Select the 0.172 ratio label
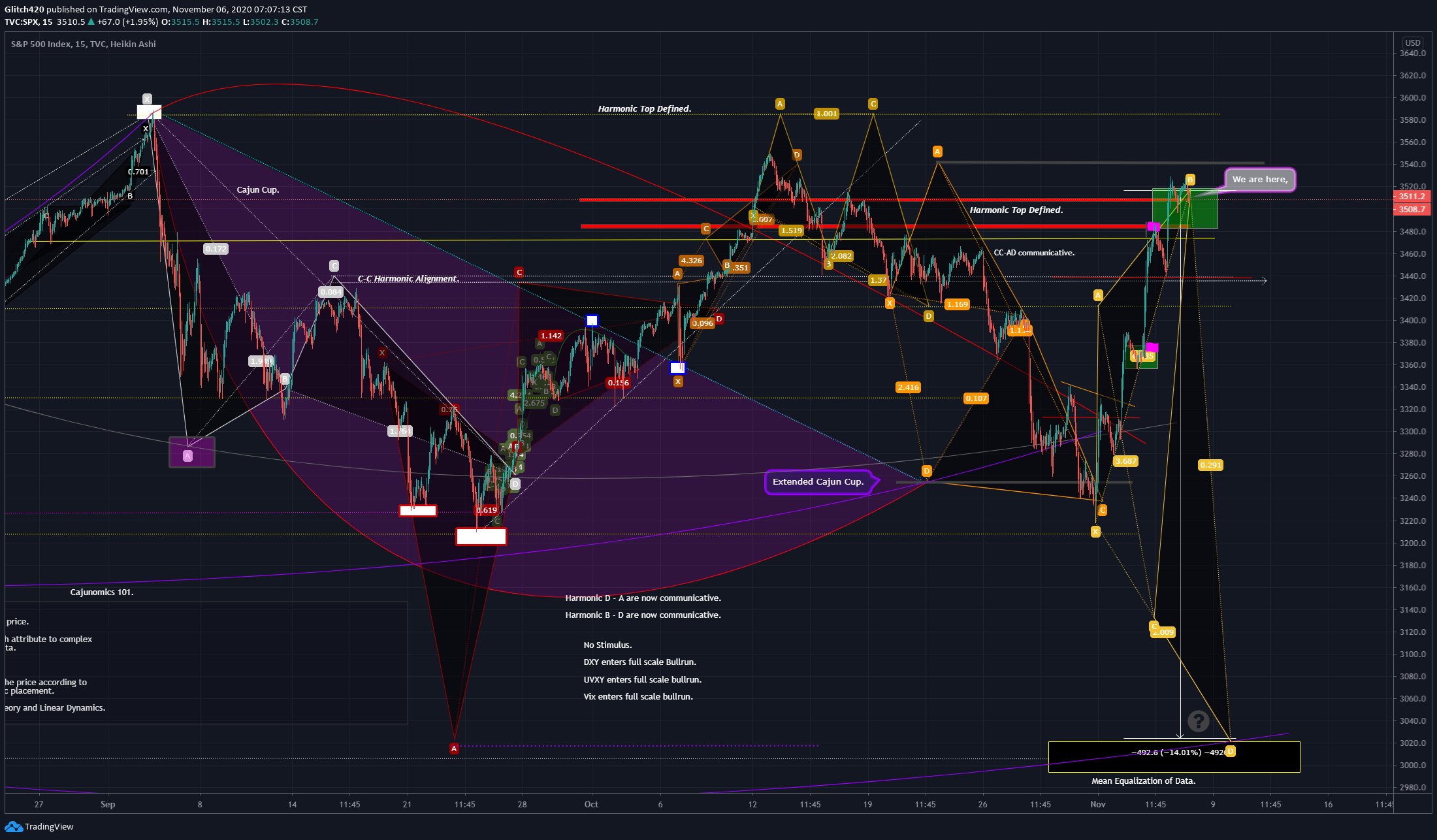The width and height of the screenshot is (1437, 840). point(216,249)
